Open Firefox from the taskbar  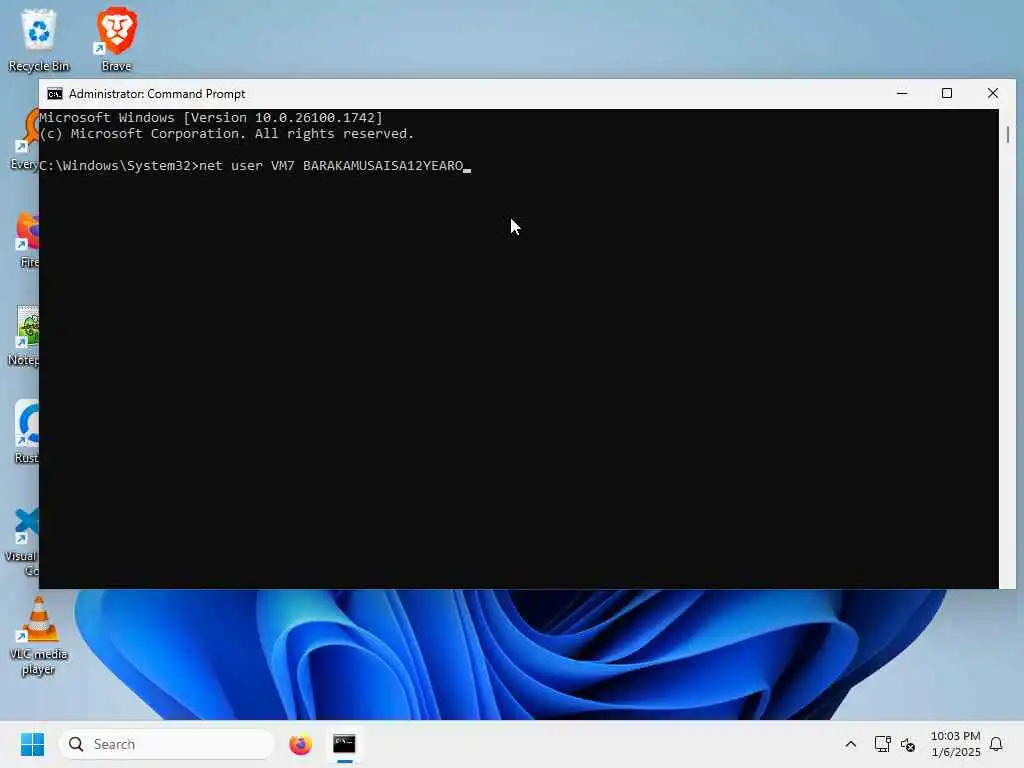[300, 744]
